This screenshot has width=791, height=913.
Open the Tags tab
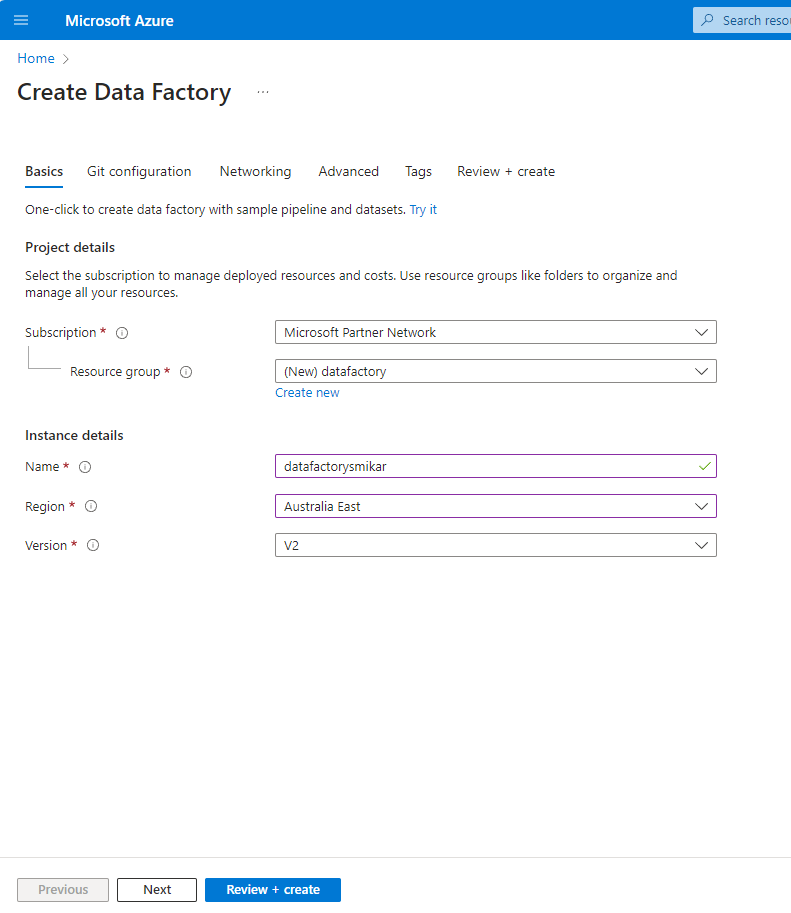click(x=418, y=172)
